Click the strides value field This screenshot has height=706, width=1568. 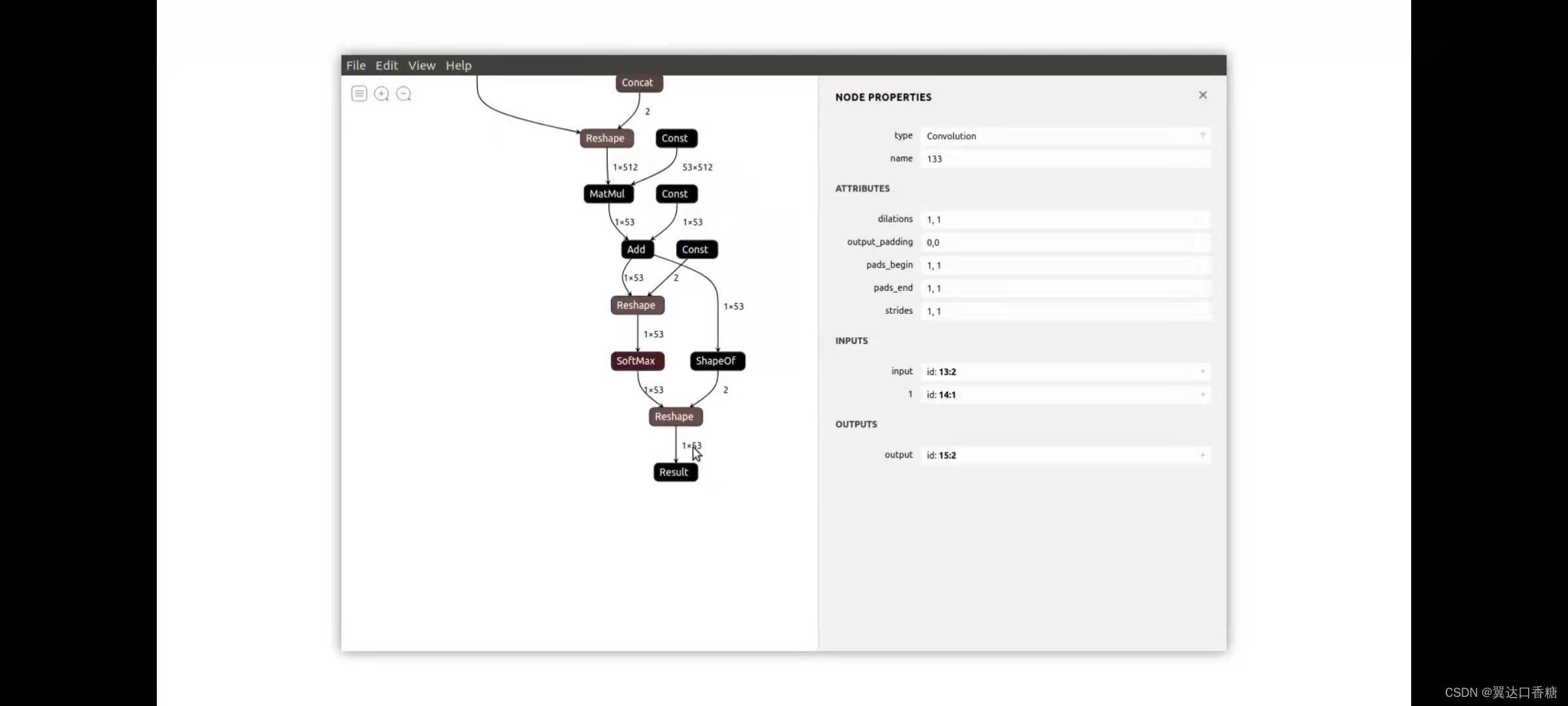click(1065, 311)
